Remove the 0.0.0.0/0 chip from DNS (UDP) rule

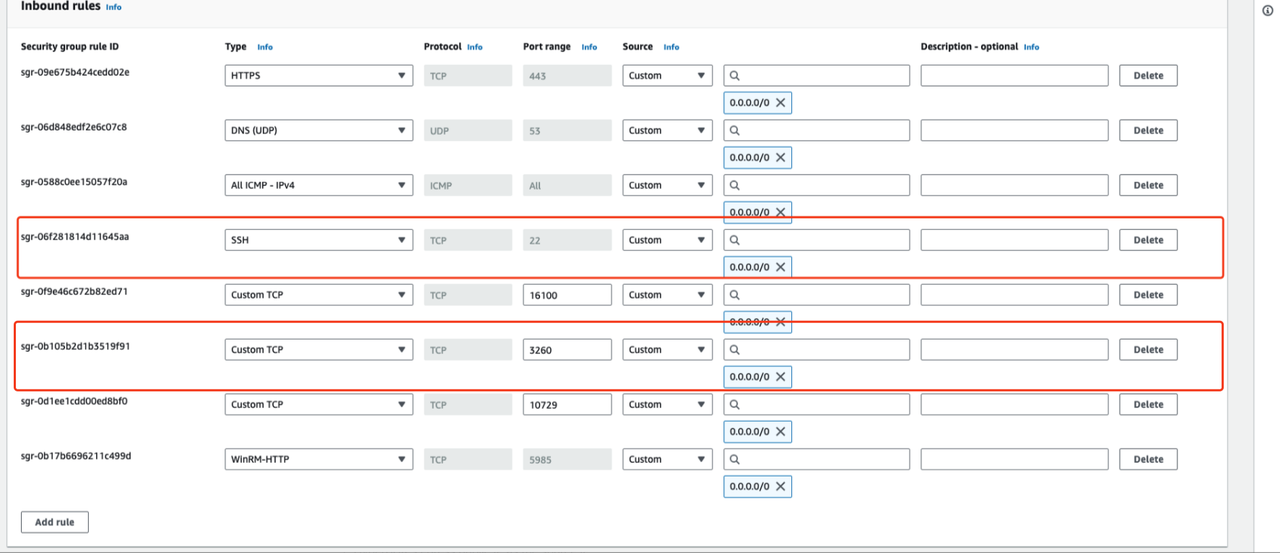pos(781,157)
